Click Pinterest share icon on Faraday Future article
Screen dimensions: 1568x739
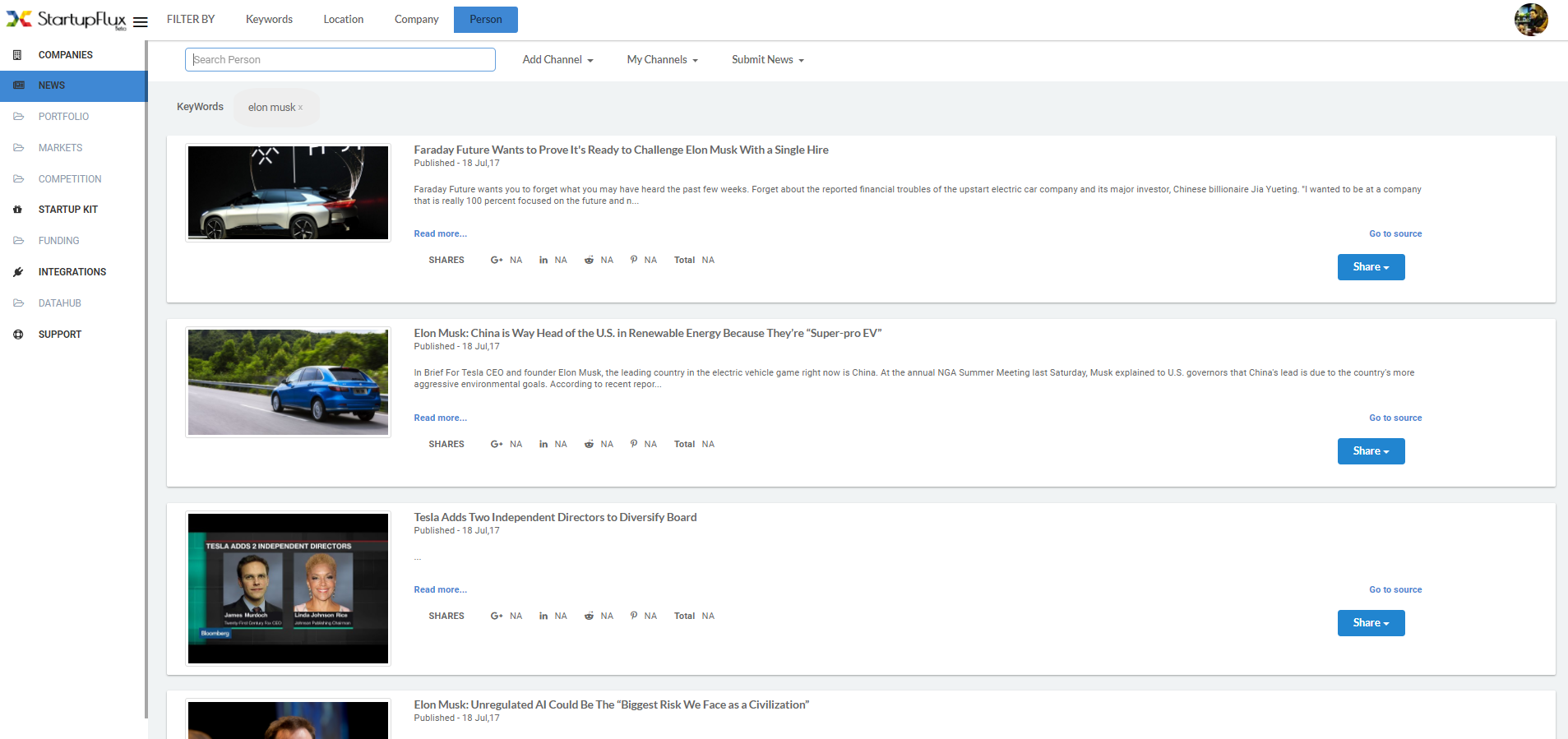tap(634, 260)
